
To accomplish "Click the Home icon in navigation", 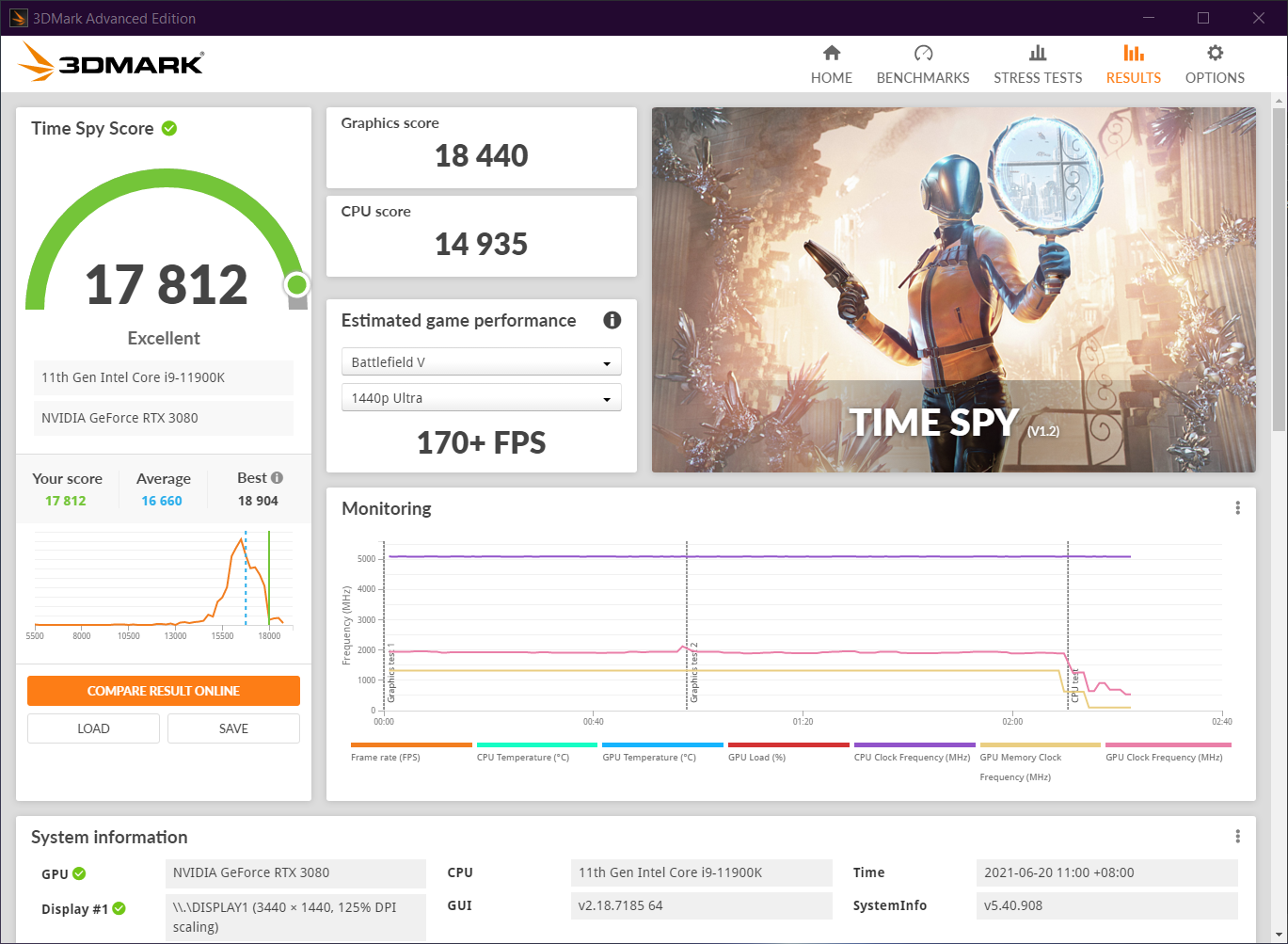I will pyautogui.click(x=831, y=54).
